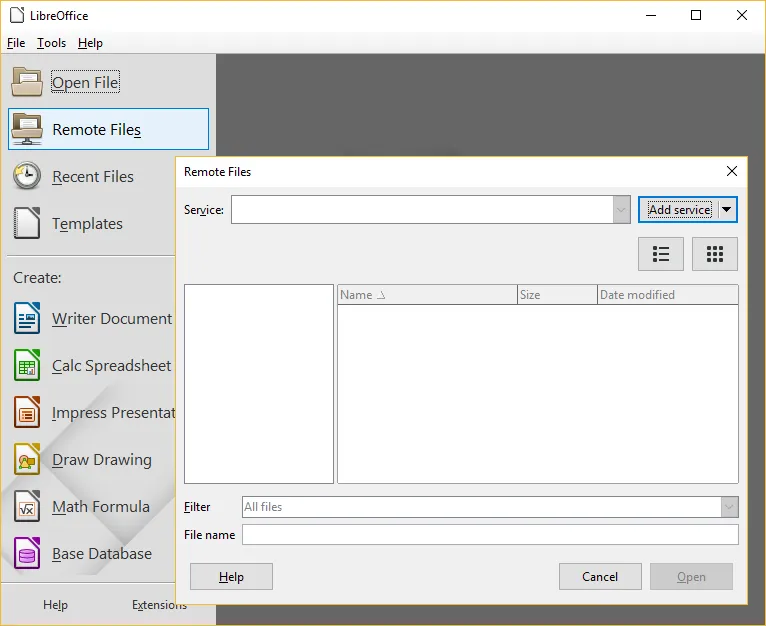Click the Open File label
Image resolution: width=766 pixels, height=626 pixels.
point(85,83)
